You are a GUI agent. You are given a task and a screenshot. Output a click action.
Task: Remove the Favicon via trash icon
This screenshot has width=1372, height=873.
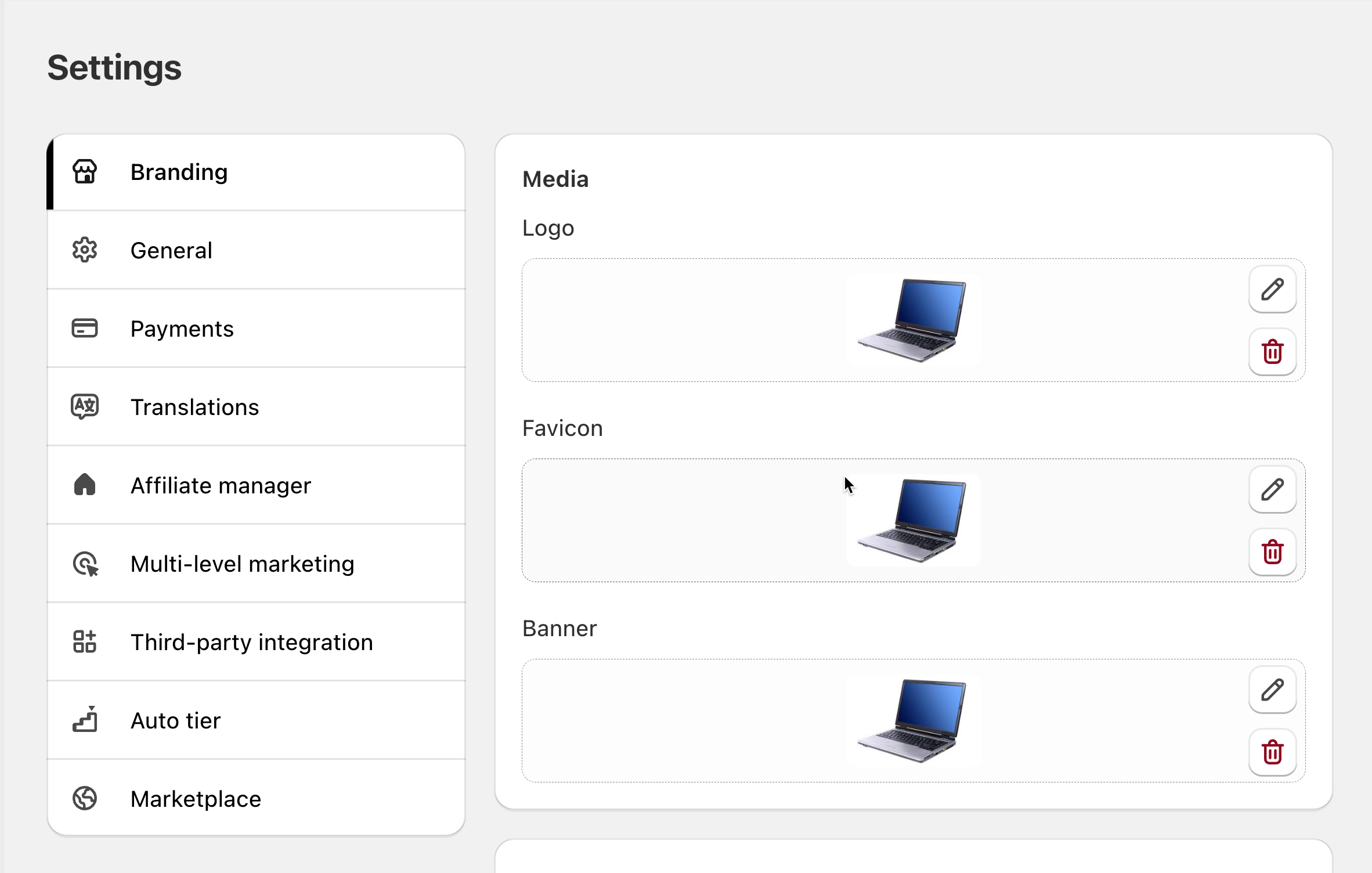[x=1272, y=552]
